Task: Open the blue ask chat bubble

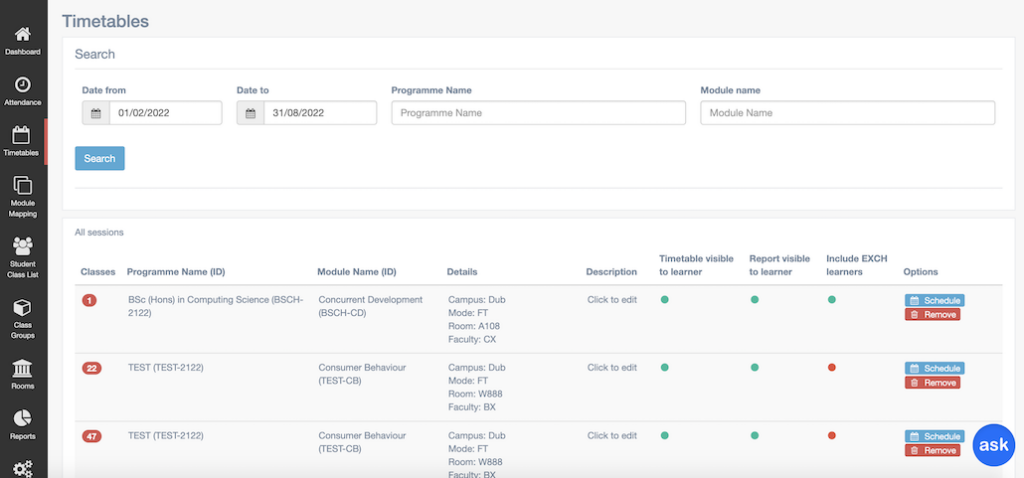Action: 992,444
